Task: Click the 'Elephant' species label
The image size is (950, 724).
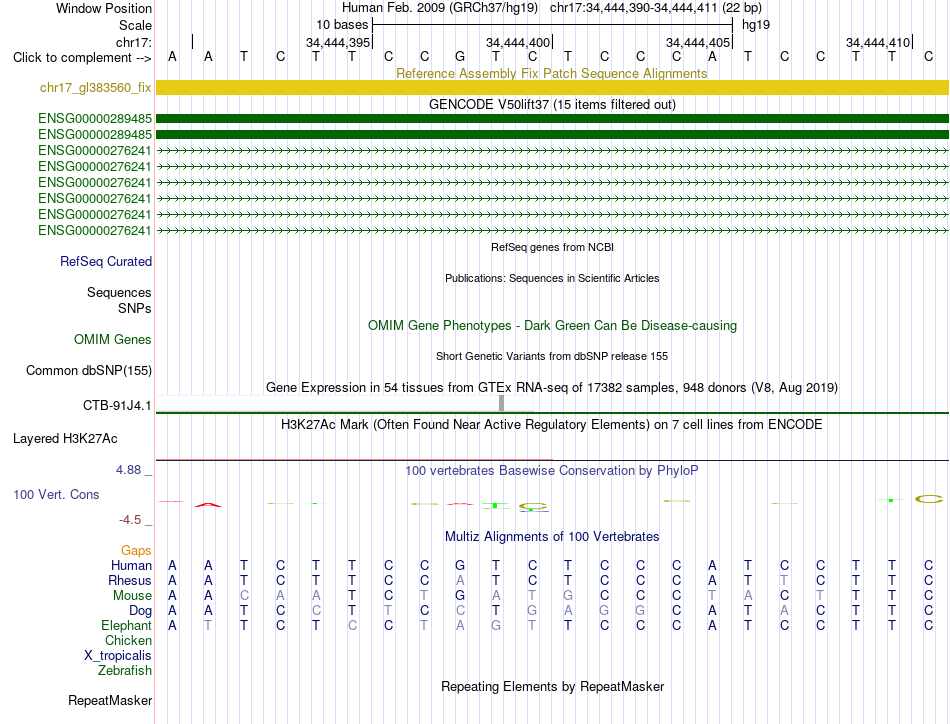Action: 126,625
